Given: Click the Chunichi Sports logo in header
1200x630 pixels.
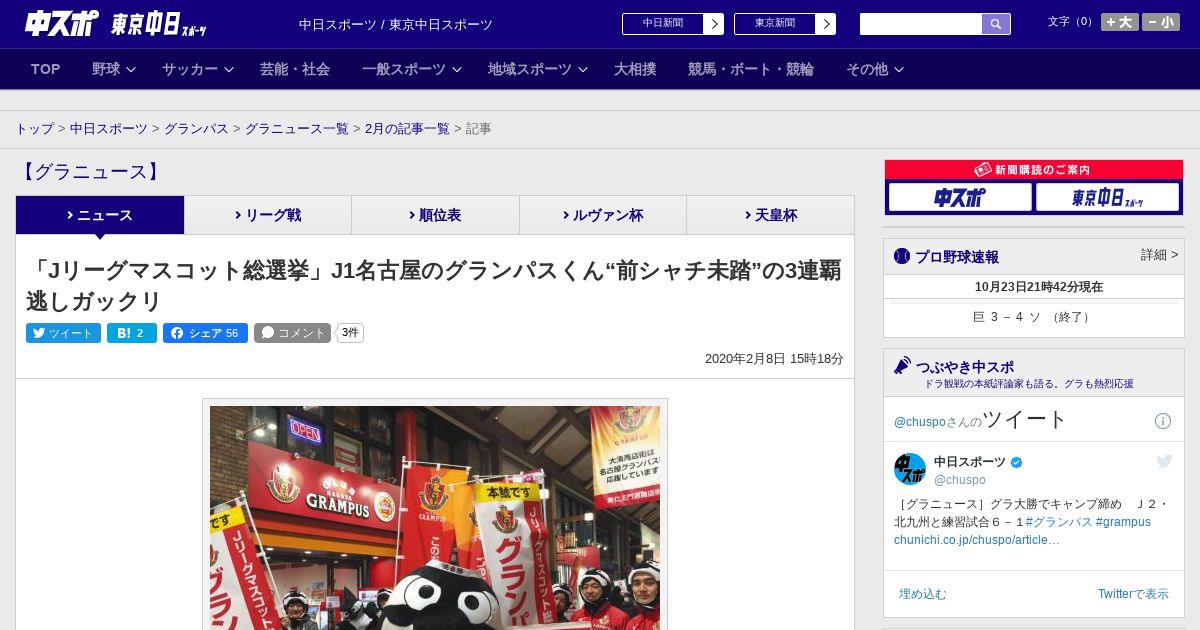Looking at the screenshot, I should click(61, 23).
